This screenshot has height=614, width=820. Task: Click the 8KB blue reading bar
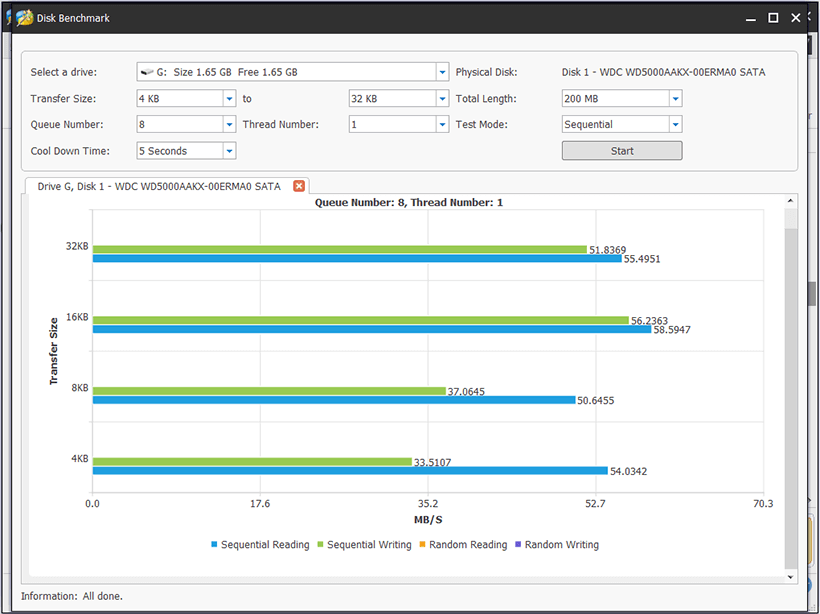(334, 400)
